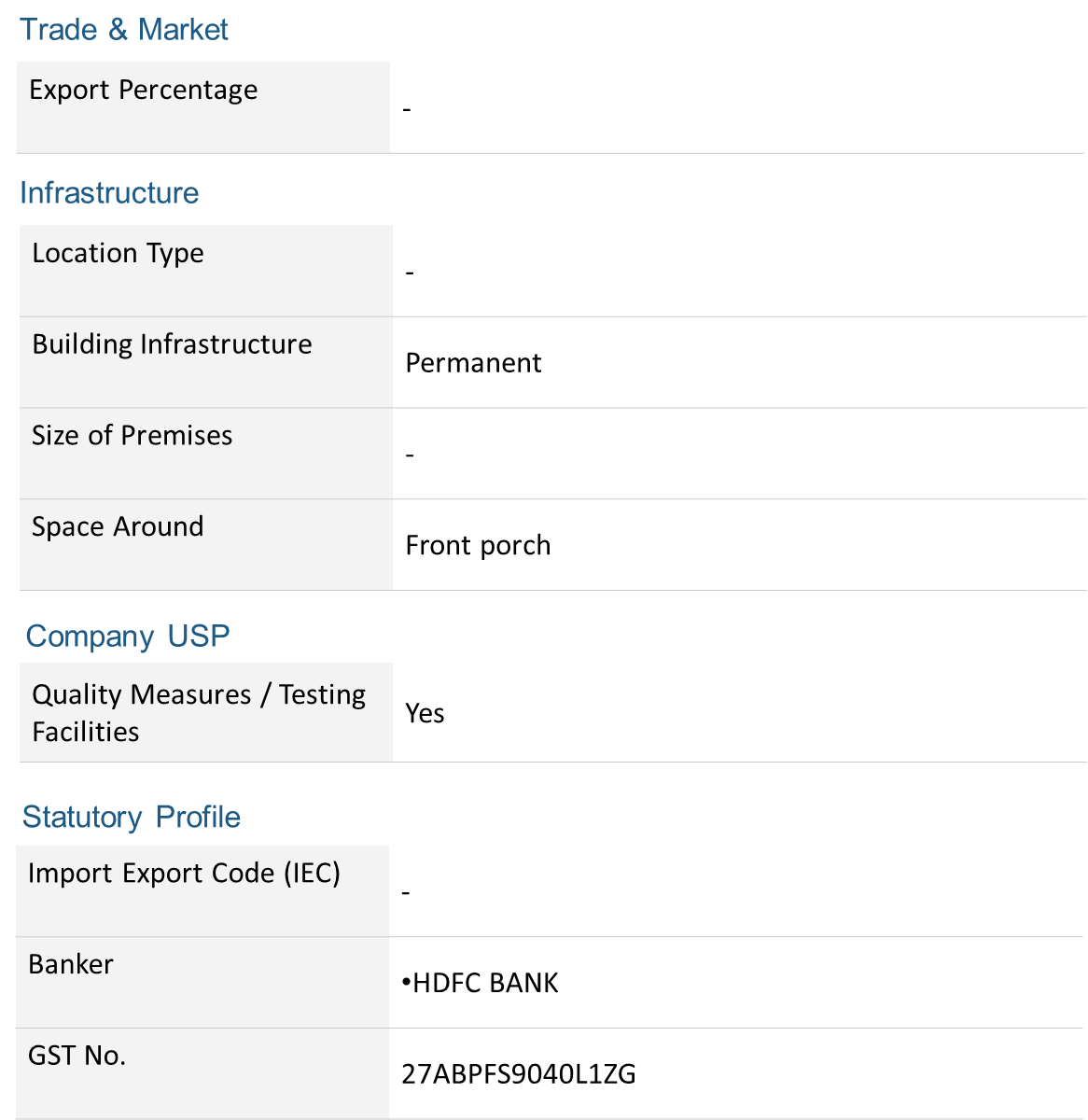Select the Space Around label
Viewport: 1088px width, 1120px height.
118,527
